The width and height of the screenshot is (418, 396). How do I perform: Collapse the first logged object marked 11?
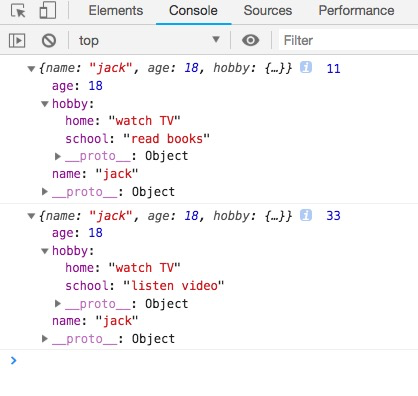(31, 69)
